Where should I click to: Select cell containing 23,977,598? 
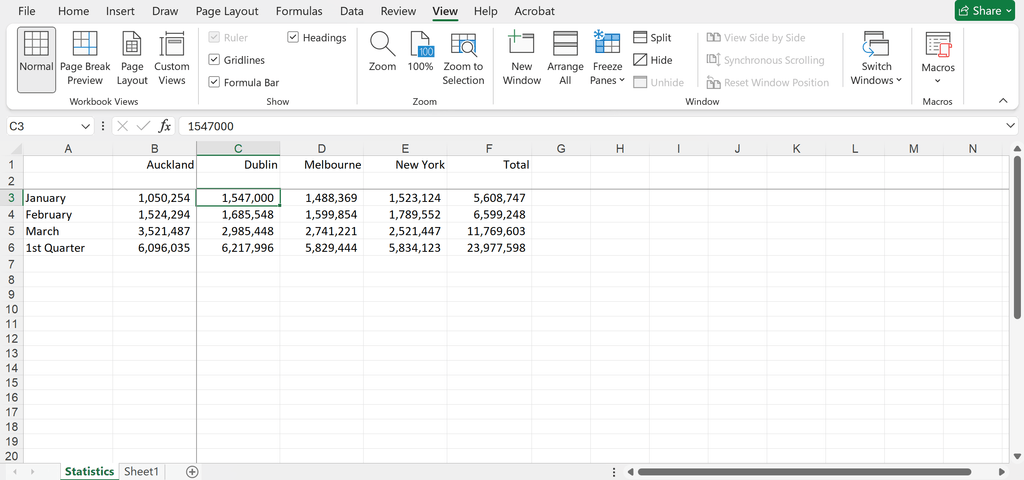pos(489,248)
